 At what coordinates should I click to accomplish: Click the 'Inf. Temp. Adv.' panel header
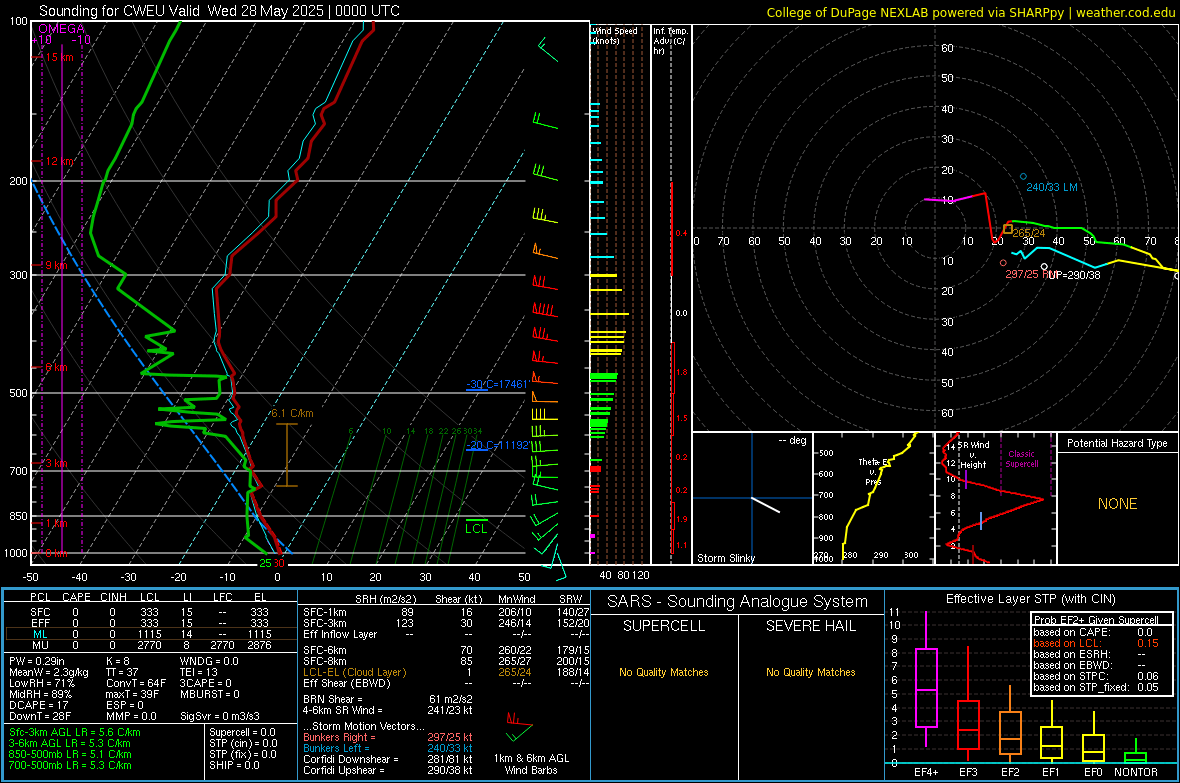[670, 41]
